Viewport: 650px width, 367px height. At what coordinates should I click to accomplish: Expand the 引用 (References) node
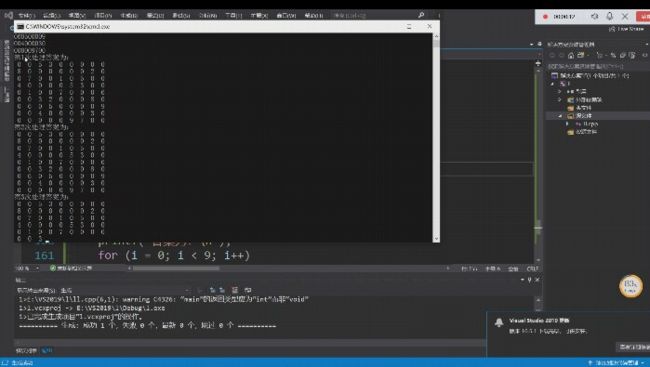click(x=560, y=92)
